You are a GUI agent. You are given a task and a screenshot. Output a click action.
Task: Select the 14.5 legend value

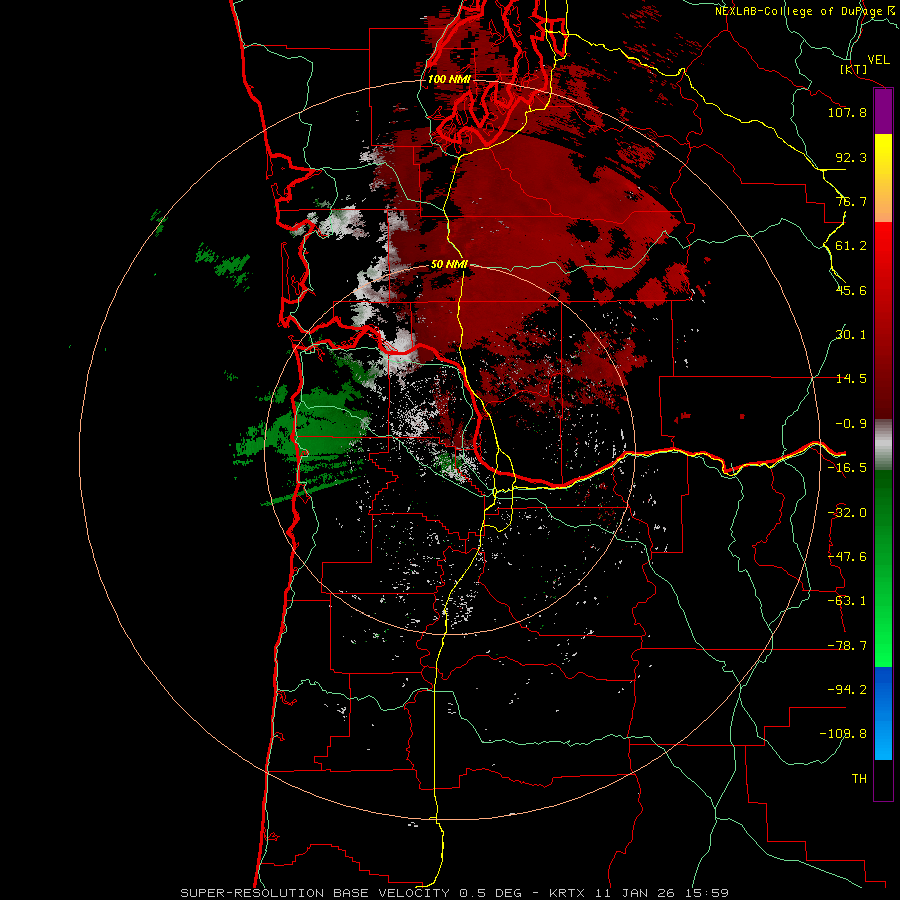(x=851, y=379)
